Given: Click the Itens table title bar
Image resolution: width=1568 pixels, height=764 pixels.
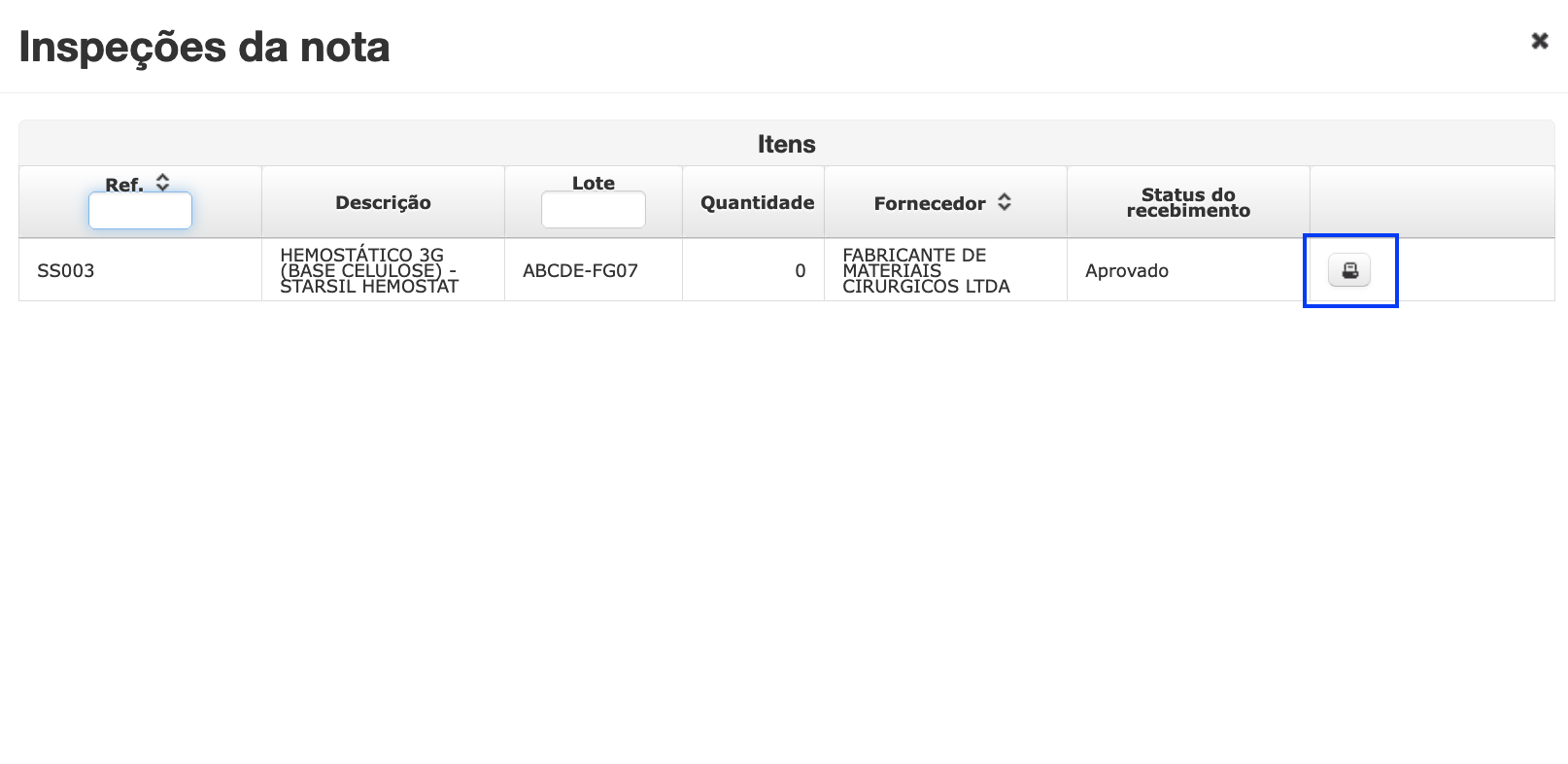Looking at the screenshot, I should tap(787, 144).
